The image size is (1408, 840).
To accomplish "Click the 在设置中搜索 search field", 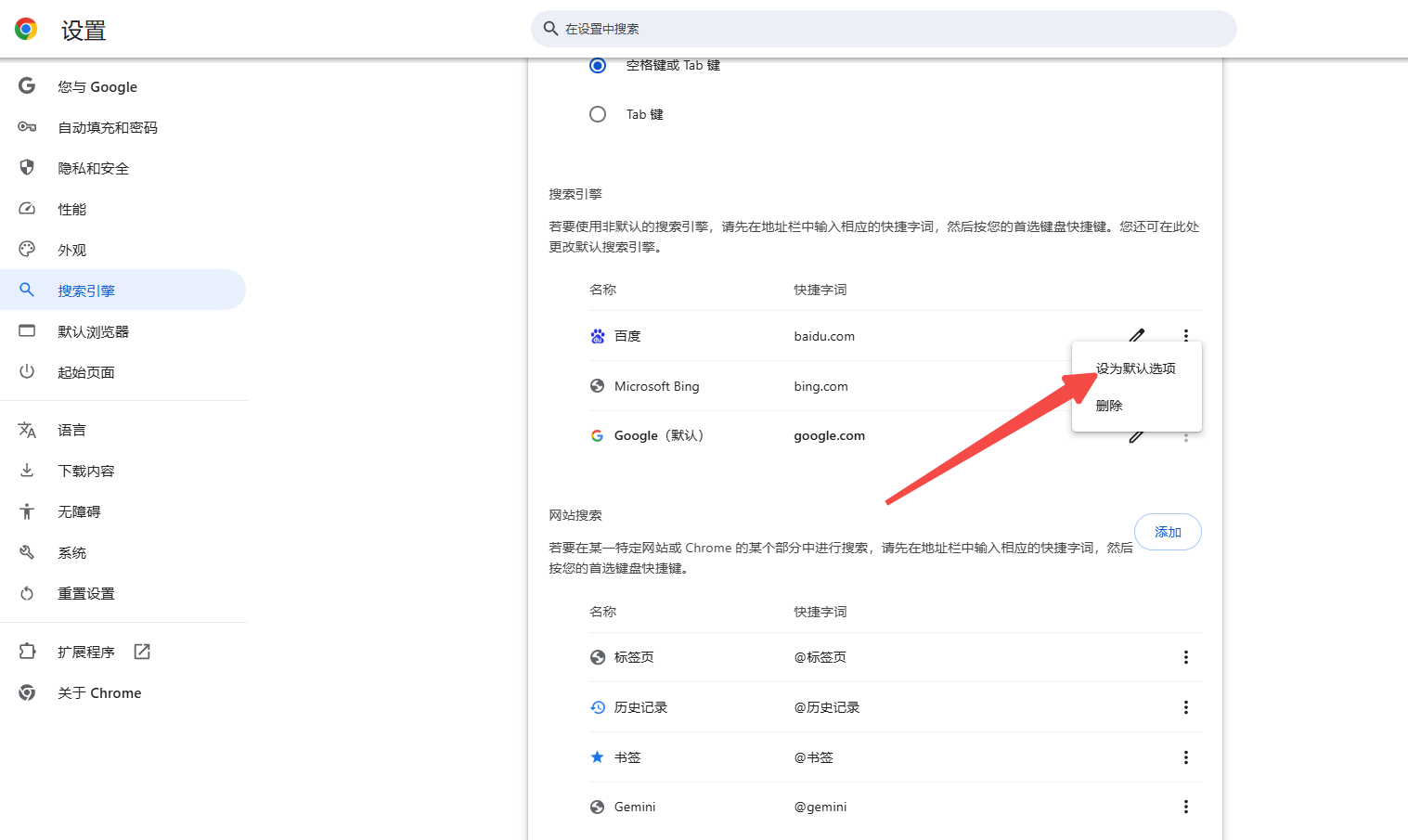I will 884,29.
